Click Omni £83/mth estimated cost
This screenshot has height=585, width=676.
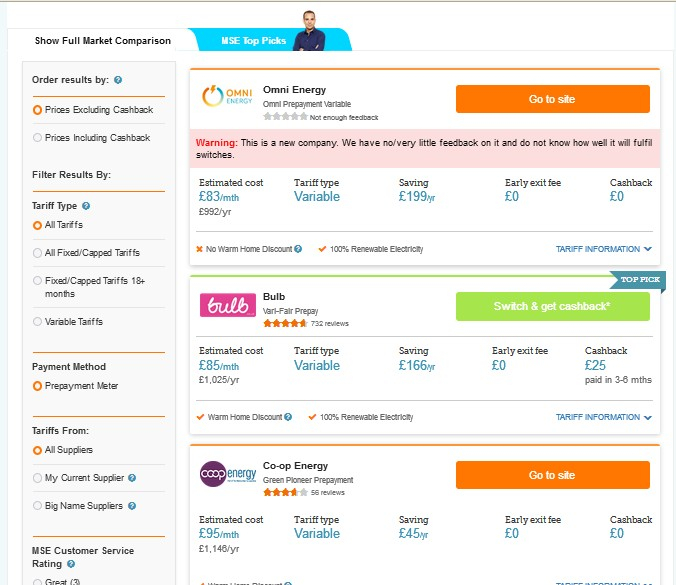tap(219, 197)
